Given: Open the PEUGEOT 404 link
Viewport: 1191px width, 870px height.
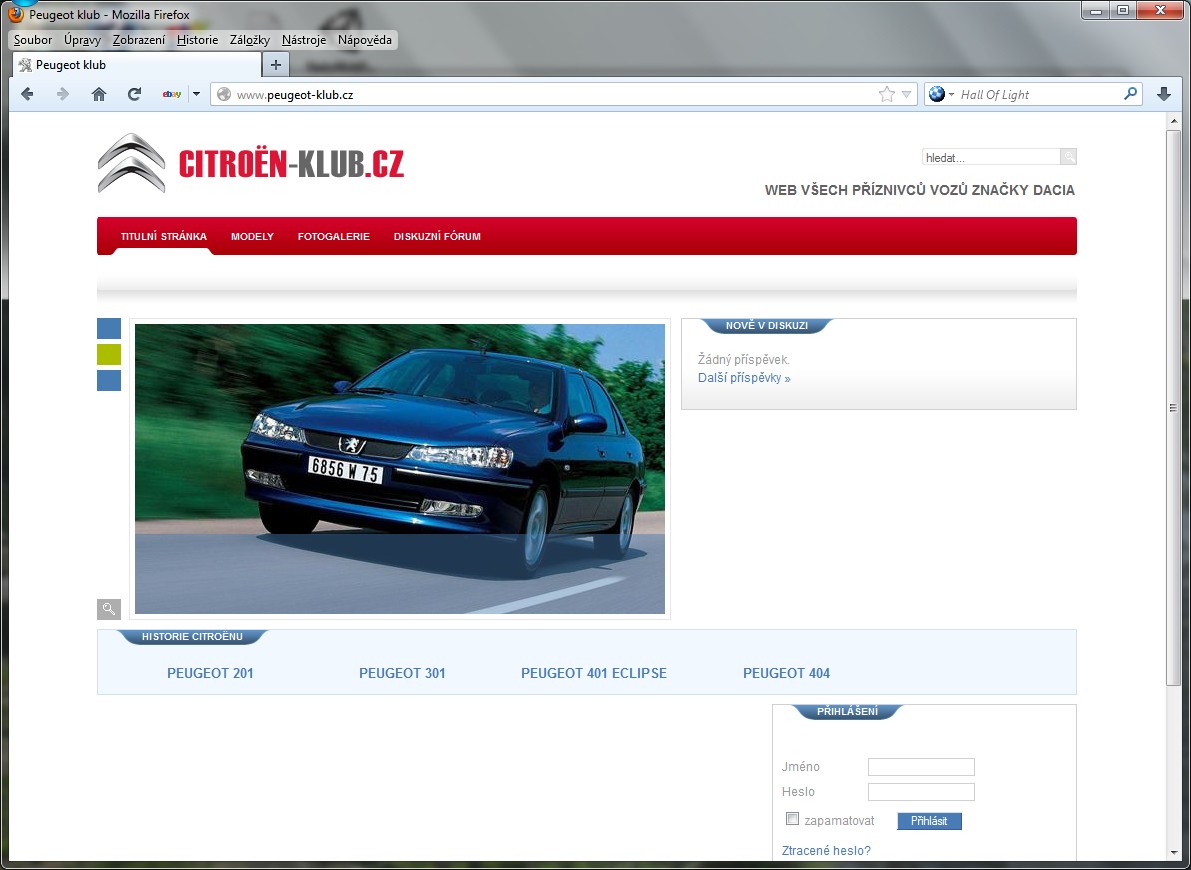Looking at the screenshot, I should [x=786, y=673].
